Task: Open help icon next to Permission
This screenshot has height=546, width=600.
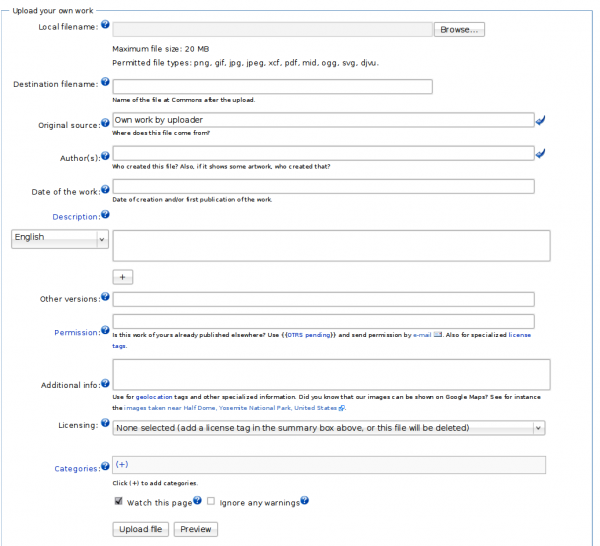Action: [x=105, y=330]
